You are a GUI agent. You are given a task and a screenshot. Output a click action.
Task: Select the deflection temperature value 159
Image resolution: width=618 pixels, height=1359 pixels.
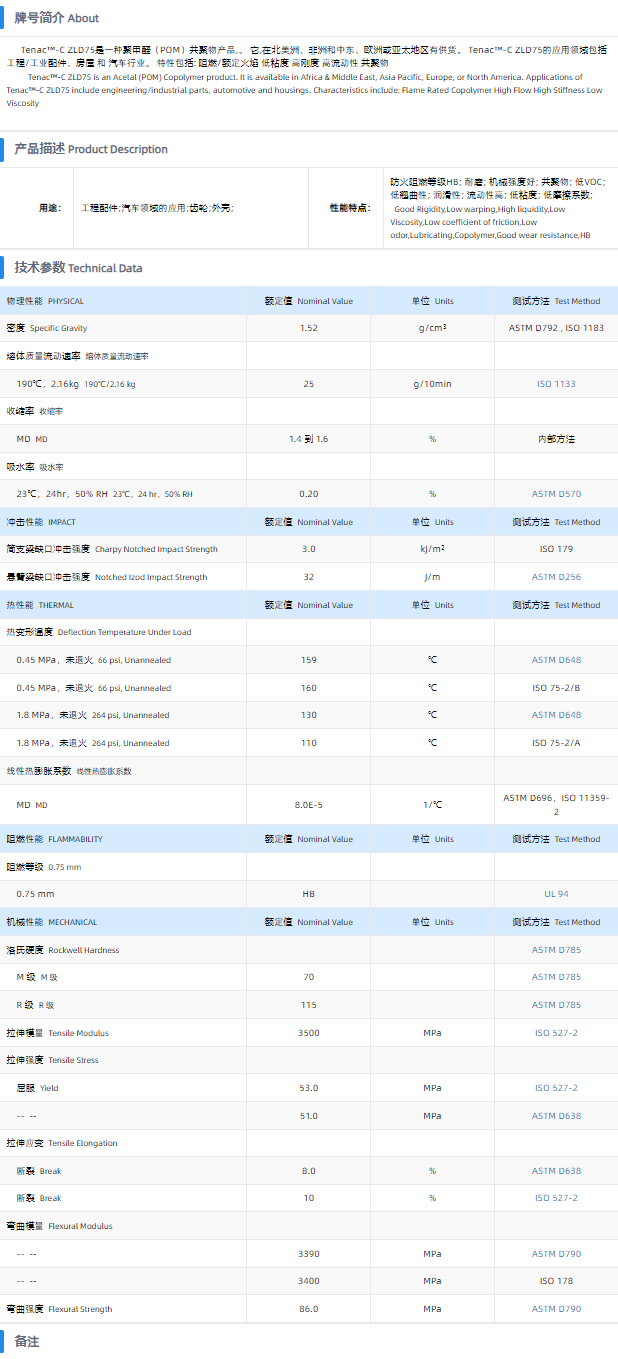point(308,660)
